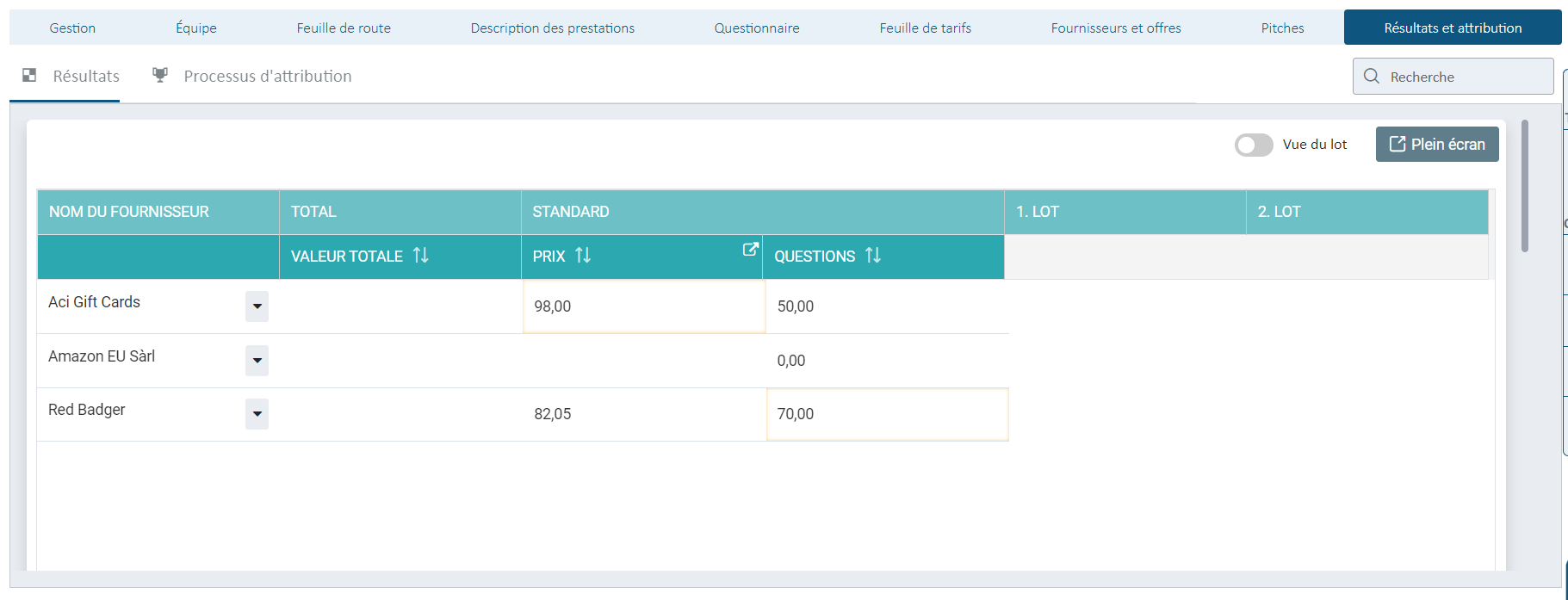
Task: Select Résultats et attribution tab
Action: (x=1453, y=28)
